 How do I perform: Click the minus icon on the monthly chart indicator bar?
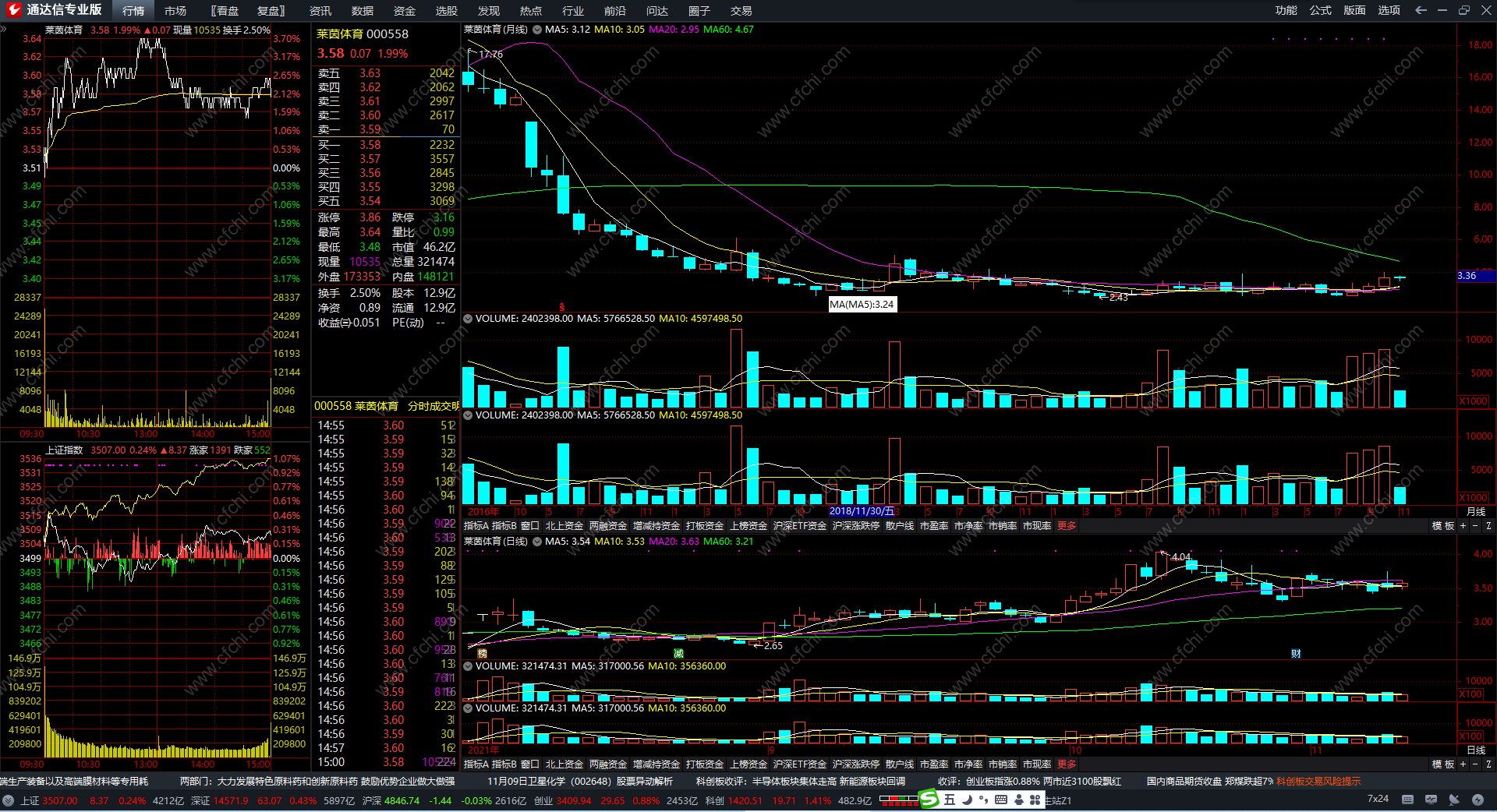pyautogui.click(x=1475, y=526)
